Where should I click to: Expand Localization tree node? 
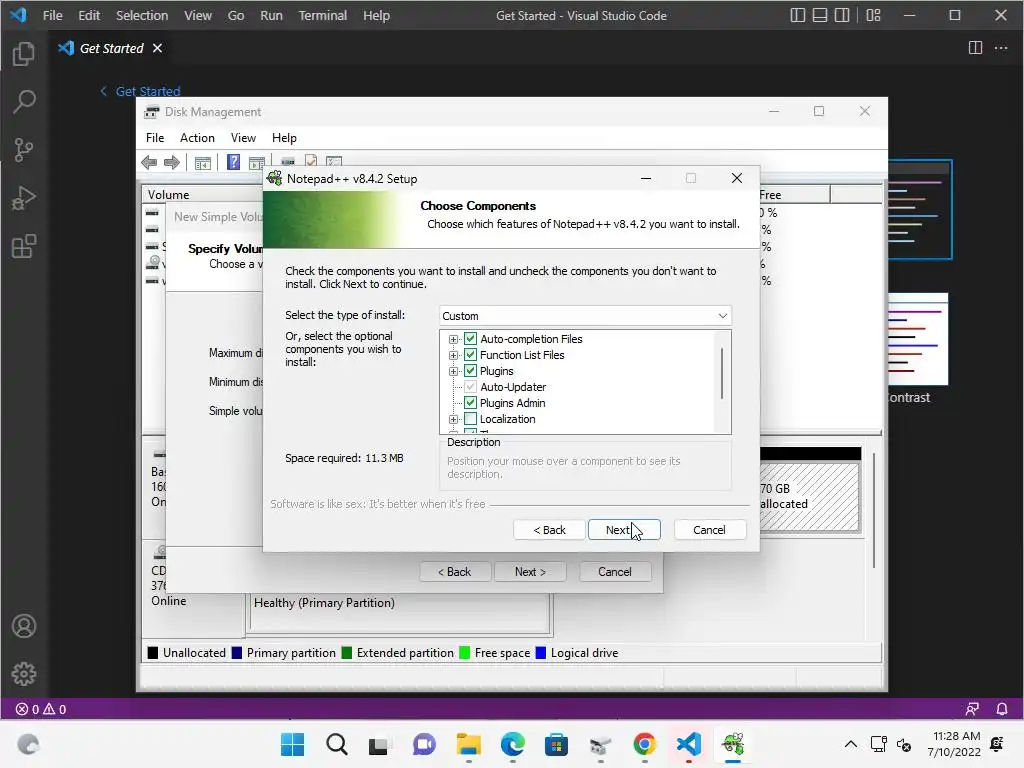point(453,419)
